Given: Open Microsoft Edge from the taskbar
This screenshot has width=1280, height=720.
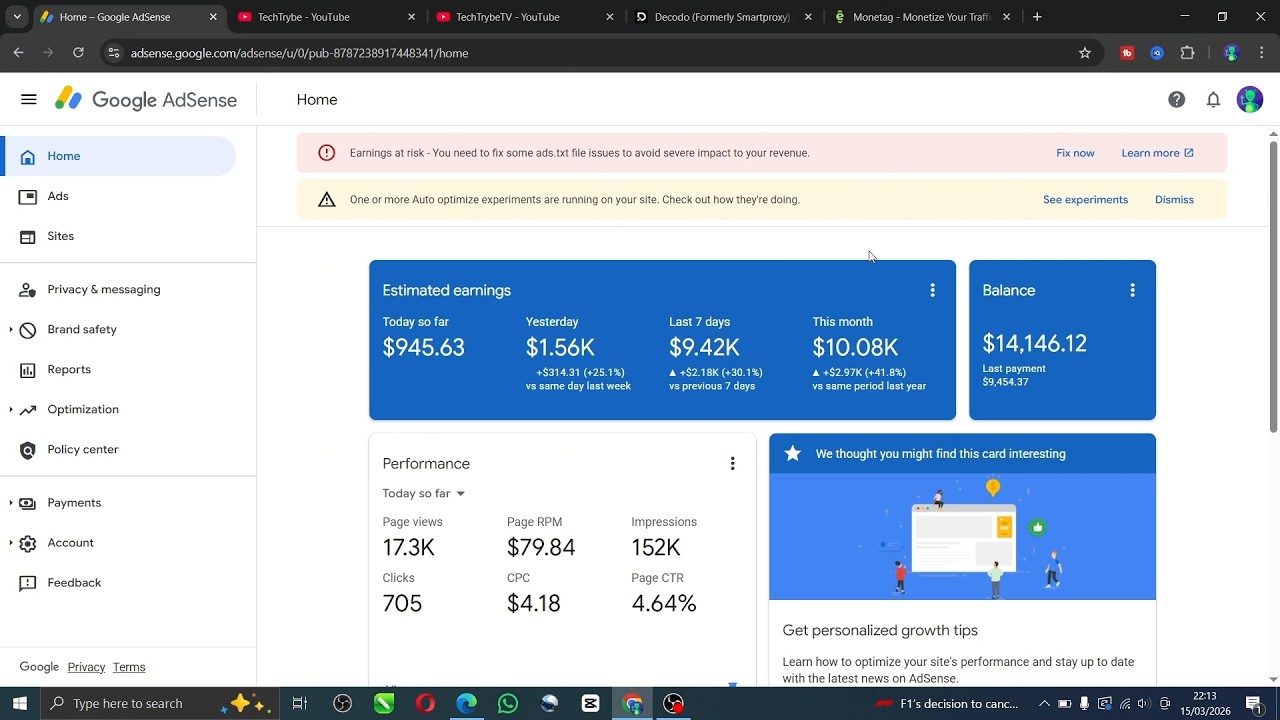Looking at the screenshot, I should pos(467,704).
